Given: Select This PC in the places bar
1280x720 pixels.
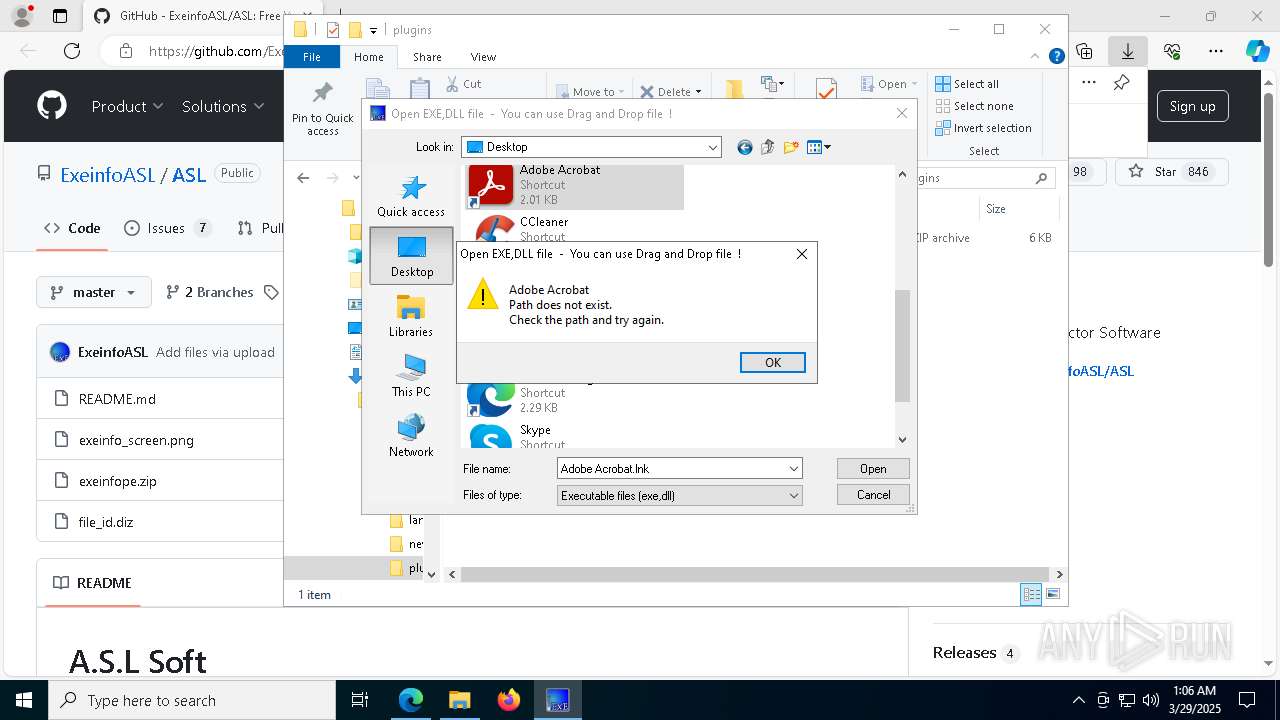Looking at the screenshot, I should pos(411,376).
